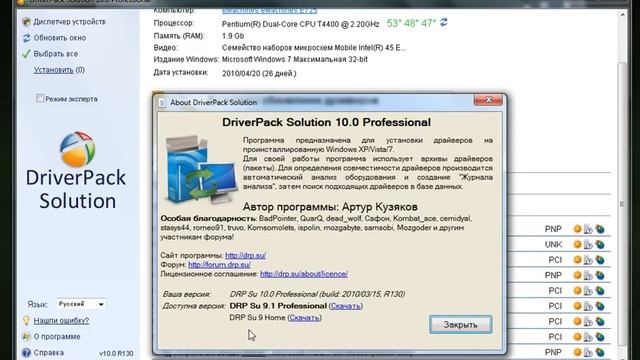Click the computer name link at top

click(270, 11)
